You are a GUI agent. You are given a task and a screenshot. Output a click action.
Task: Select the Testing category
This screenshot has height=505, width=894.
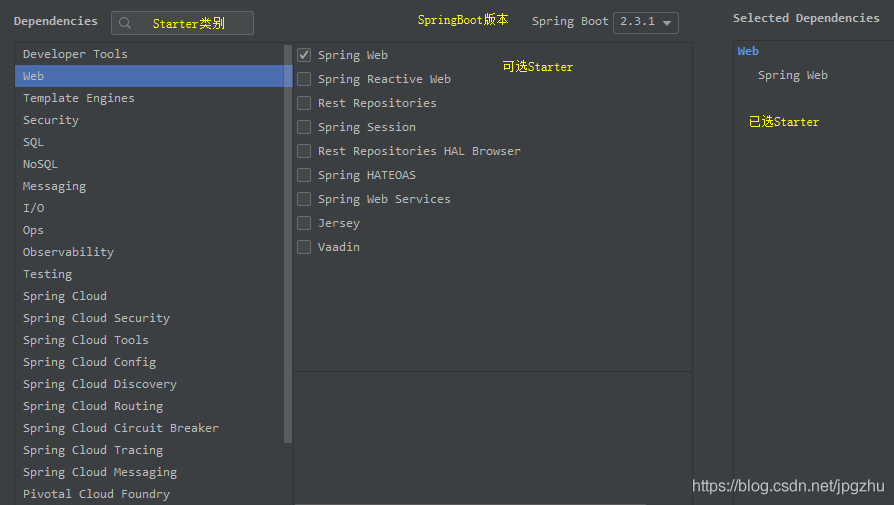(x=149, y=274)
